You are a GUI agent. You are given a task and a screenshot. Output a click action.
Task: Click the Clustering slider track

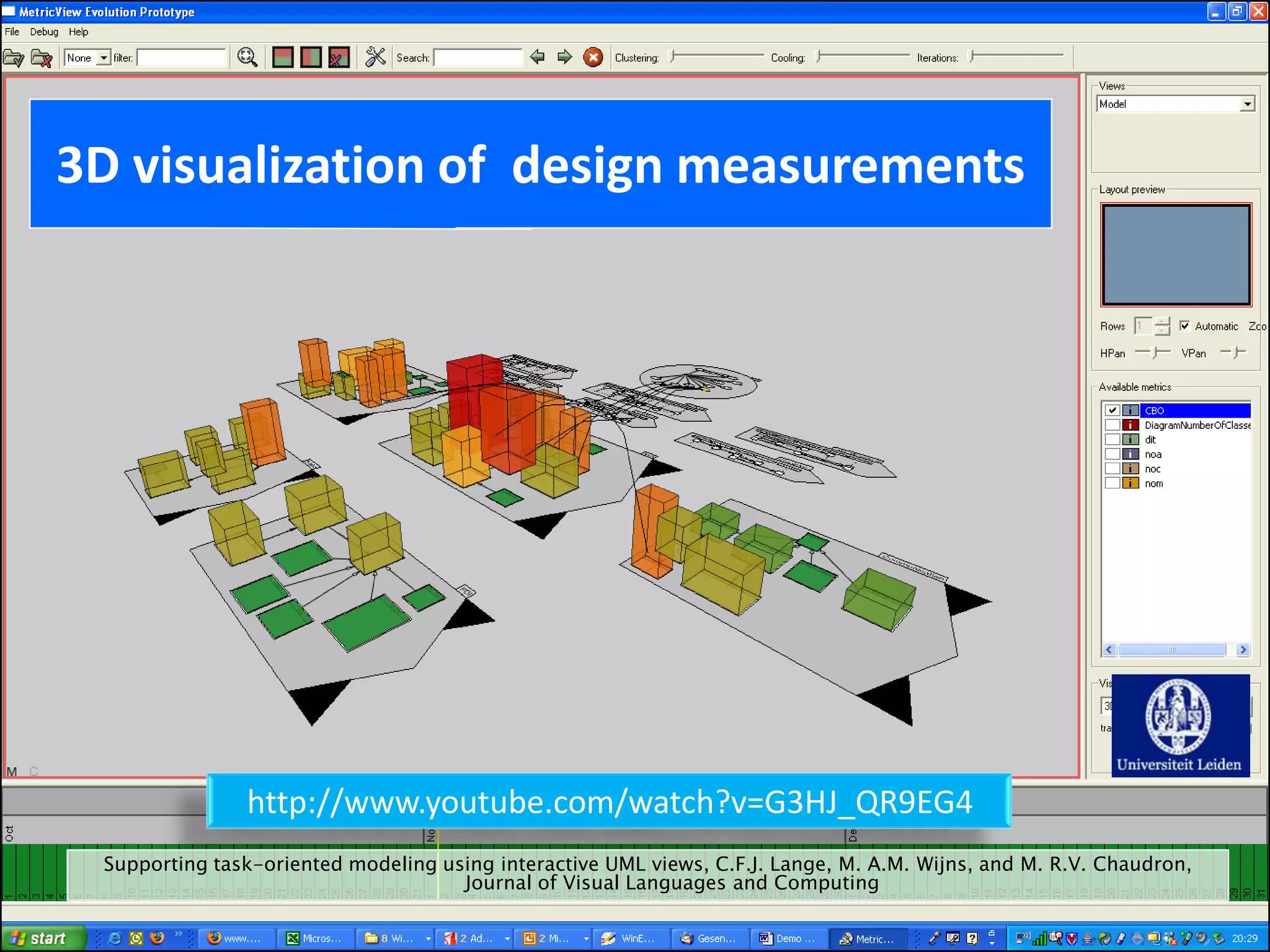[716, 56]
